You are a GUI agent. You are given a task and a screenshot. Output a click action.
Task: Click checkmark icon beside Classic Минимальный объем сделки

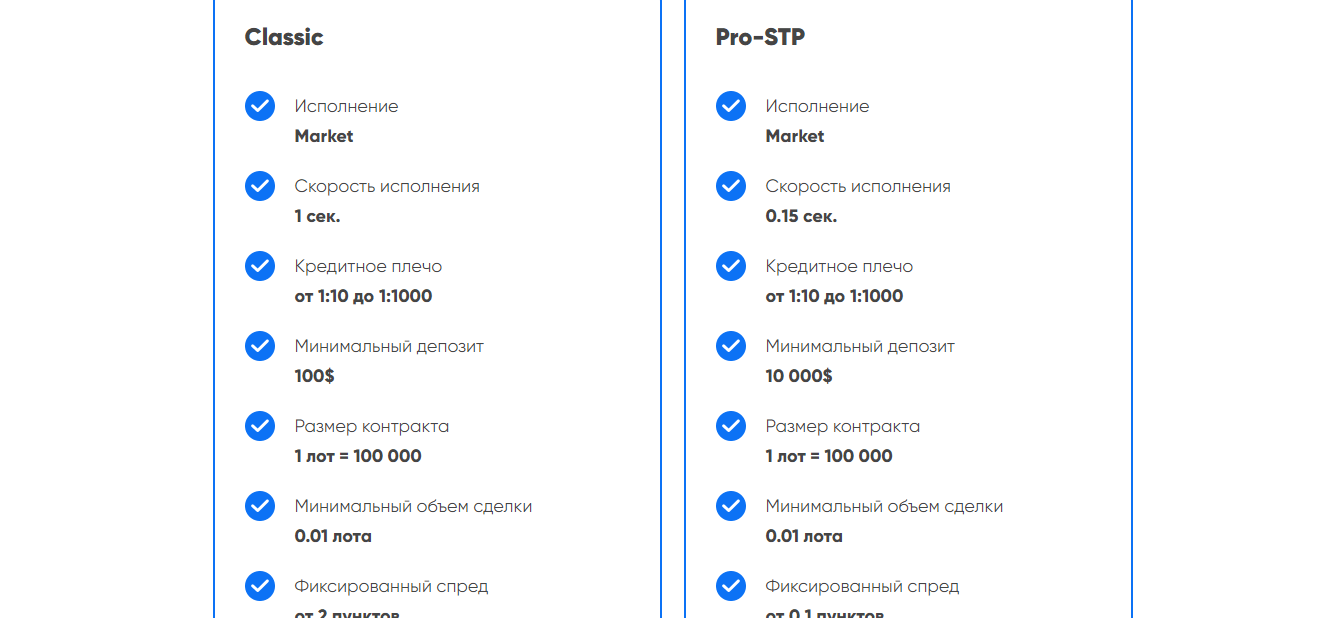pos(260,506)
